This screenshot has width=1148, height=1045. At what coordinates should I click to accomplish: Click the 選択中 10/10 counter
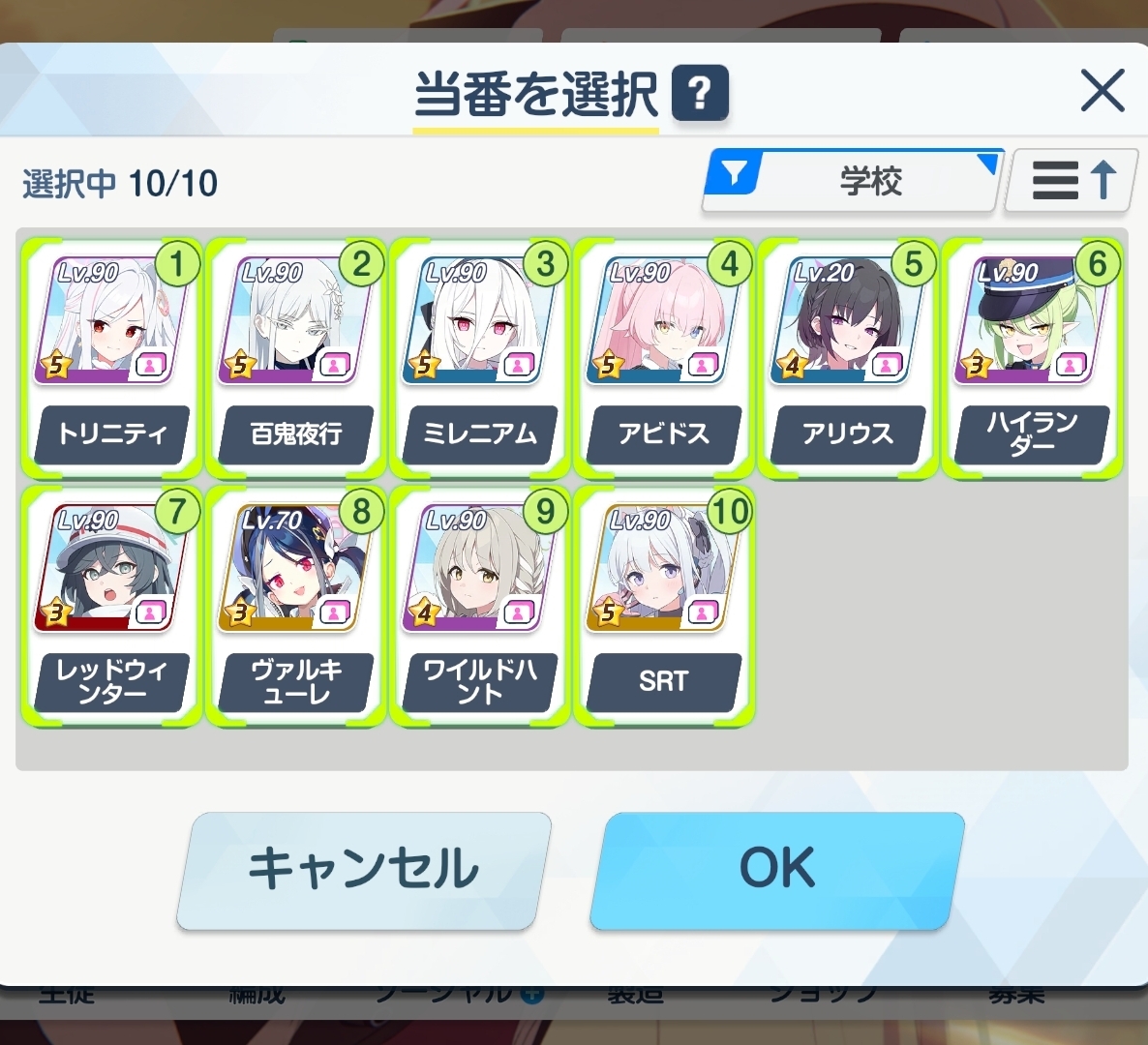coord(120,183)
